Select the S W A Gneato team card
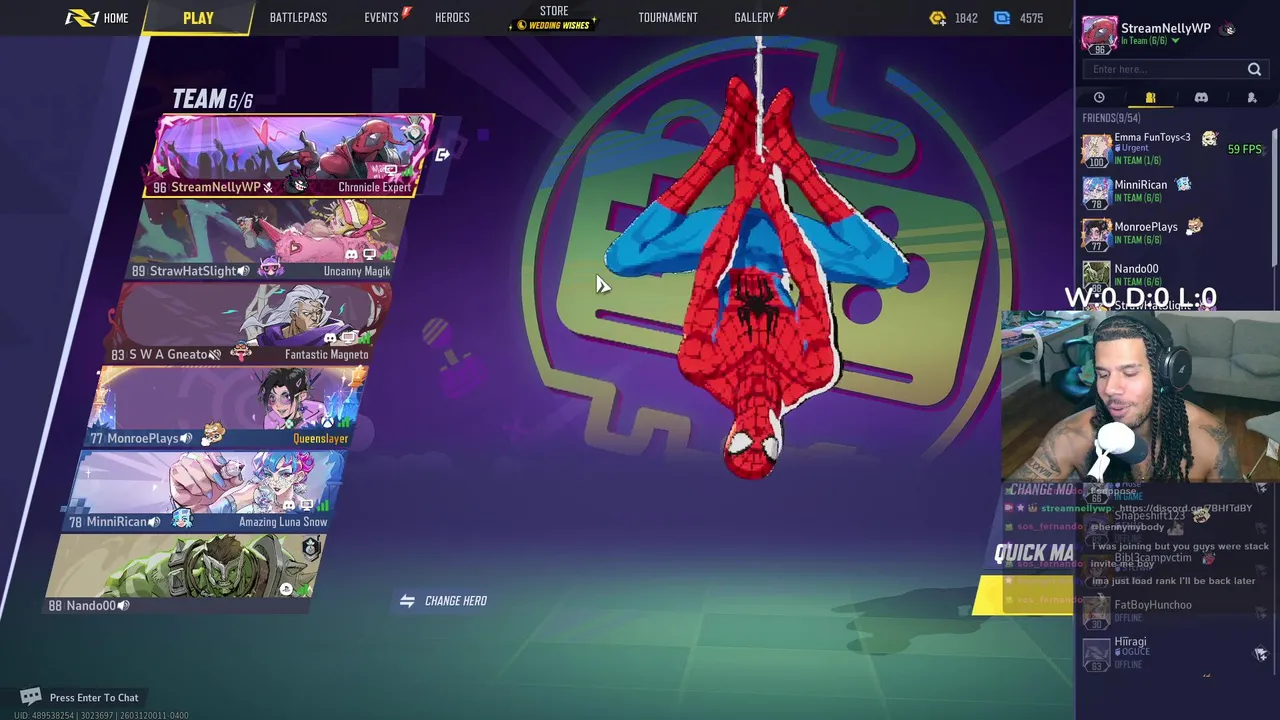 point(250,324)
